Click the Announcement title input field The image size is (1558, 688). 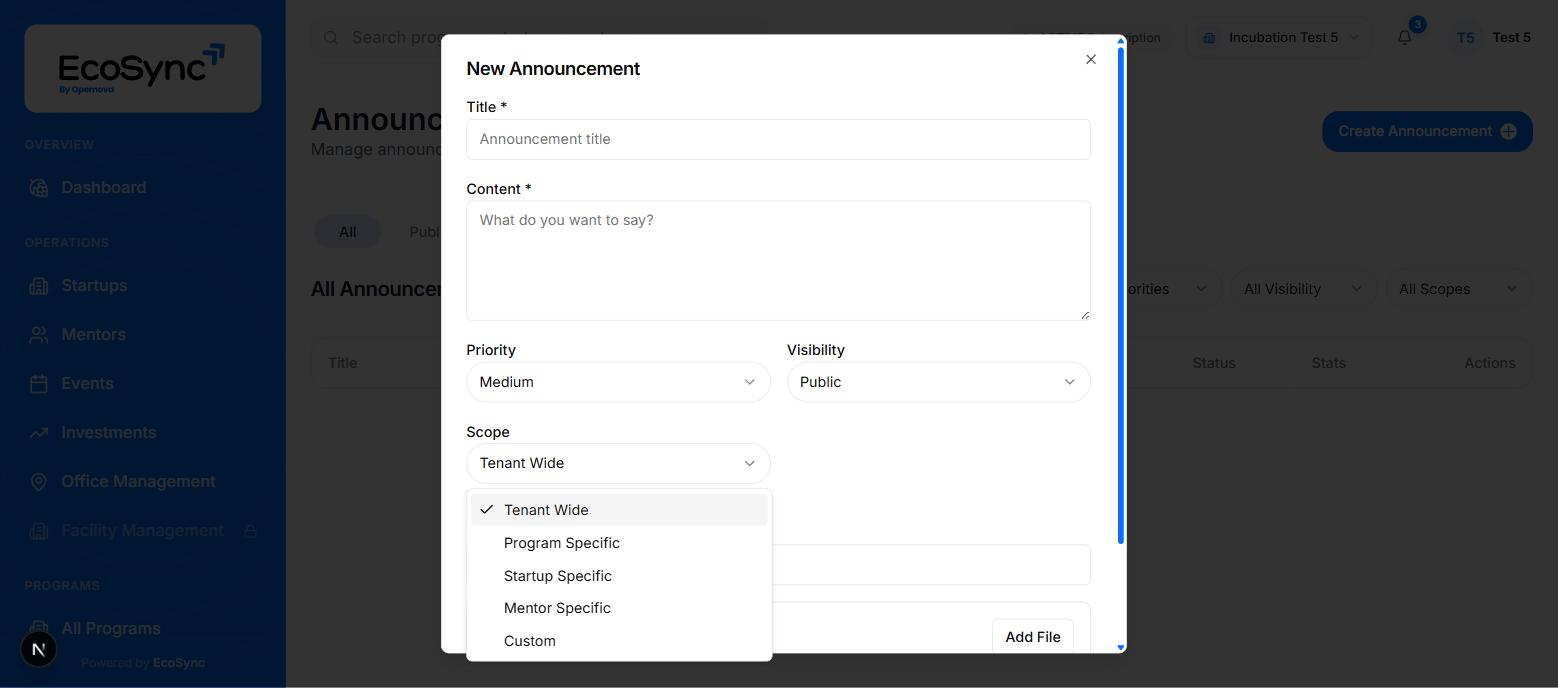tap(778, 139)
